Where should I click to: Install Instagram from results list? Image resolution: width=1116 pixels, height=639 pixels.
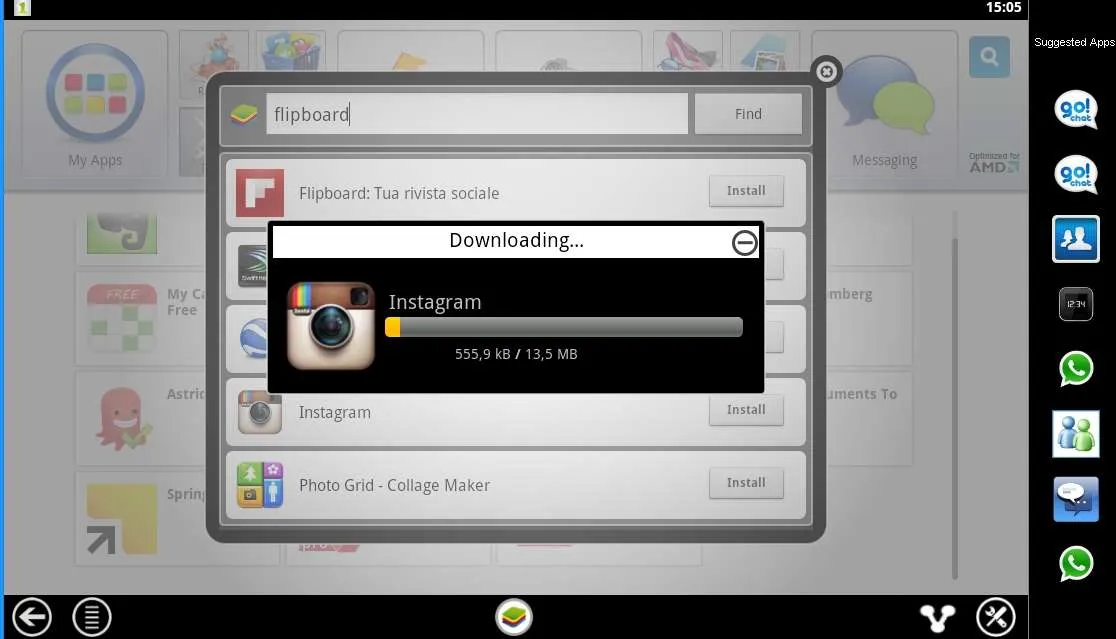point(746,410)
